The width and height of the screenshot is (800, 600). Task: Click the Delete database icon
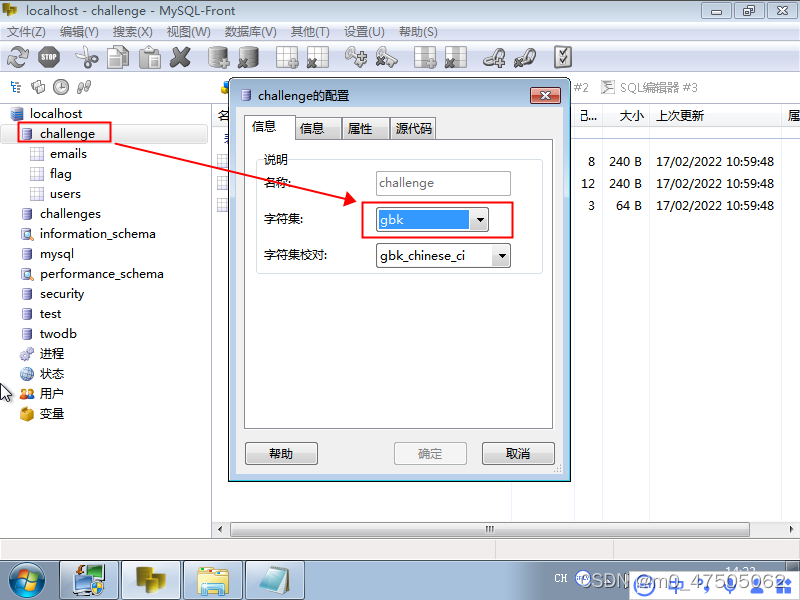249,57
